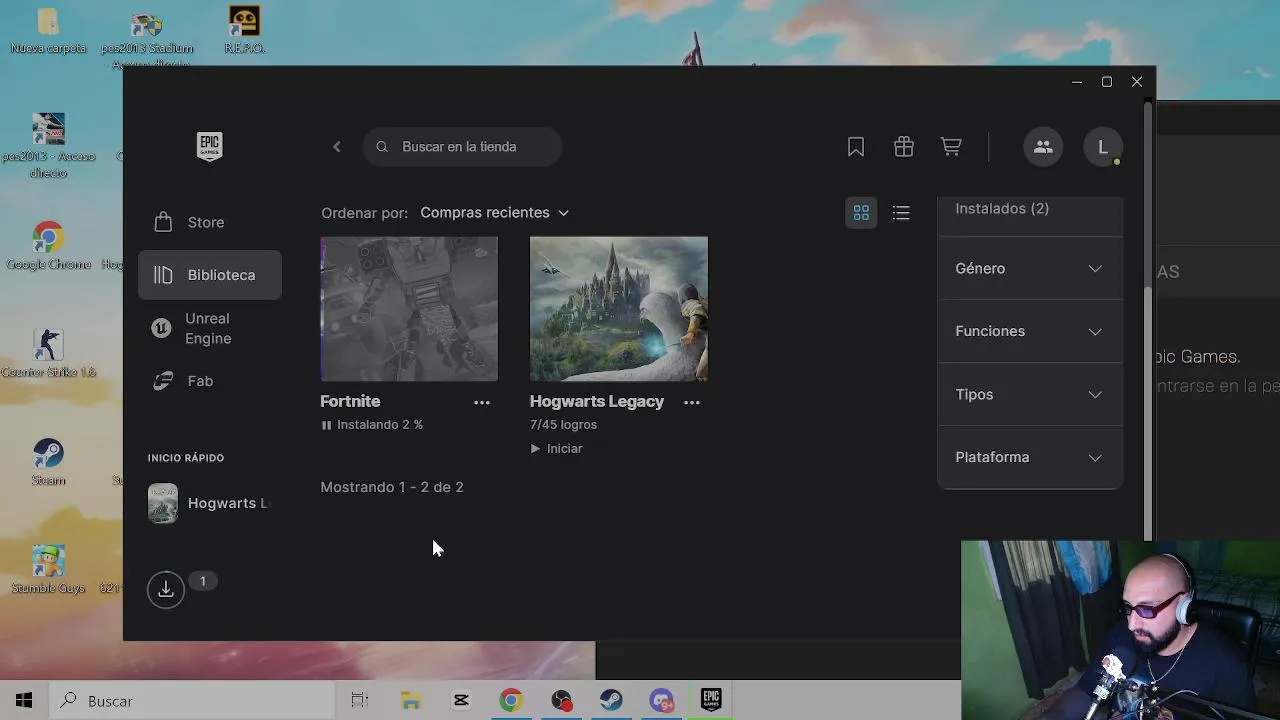Open the downloads icon in sidebar
Image resolution: width=1280 pixels, height=720 pixels.
point(166,590)
